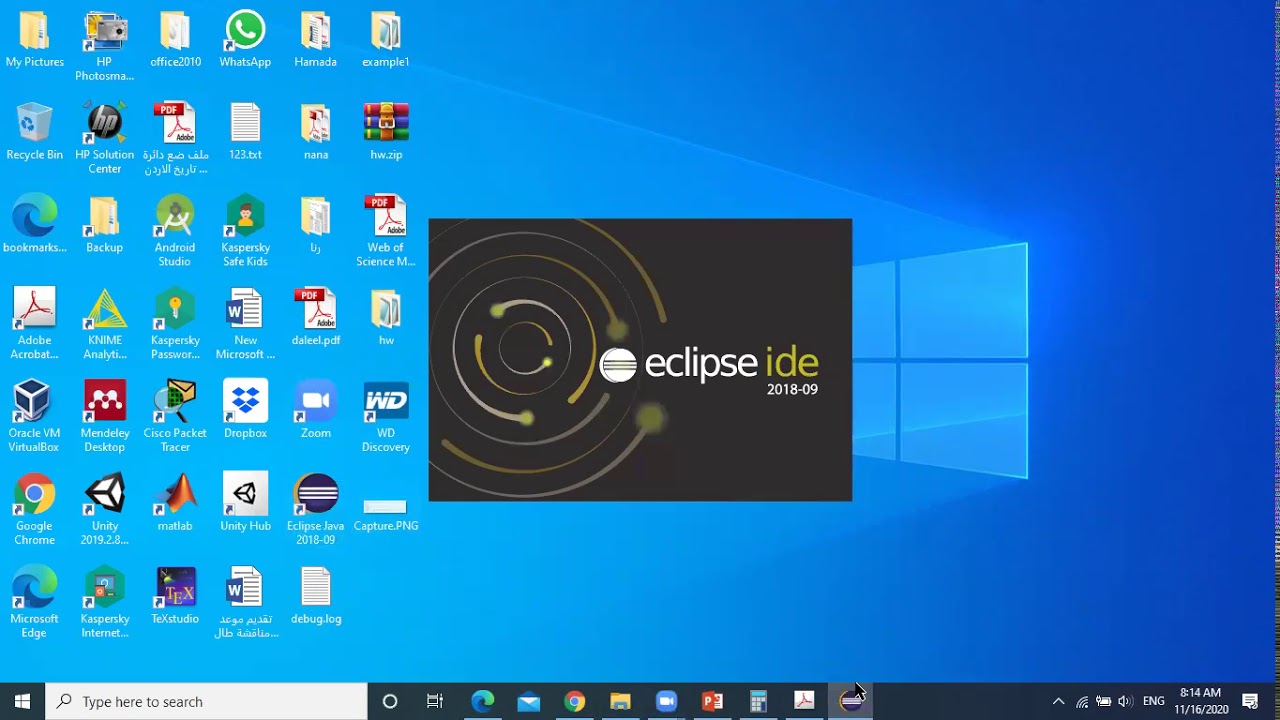Expand the hidden system tray icons
Image resolution: width=1280 pixels, height=720 pixels.
1059,701
